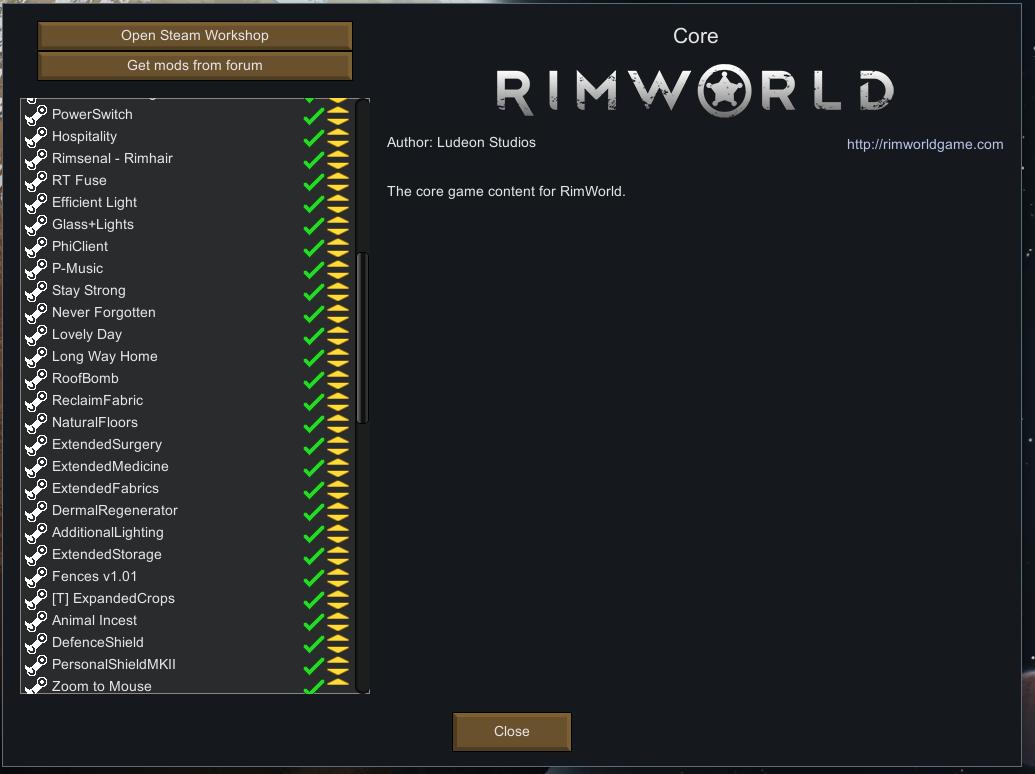Click the Steam icon beside RT Fuse

tap(36, 181)
